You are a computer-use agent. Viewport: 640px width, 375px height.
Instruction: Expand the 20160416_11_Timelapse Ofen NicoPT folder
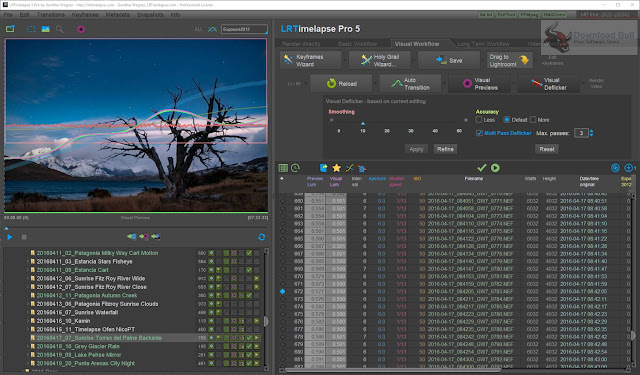click(x=28, y=329)
